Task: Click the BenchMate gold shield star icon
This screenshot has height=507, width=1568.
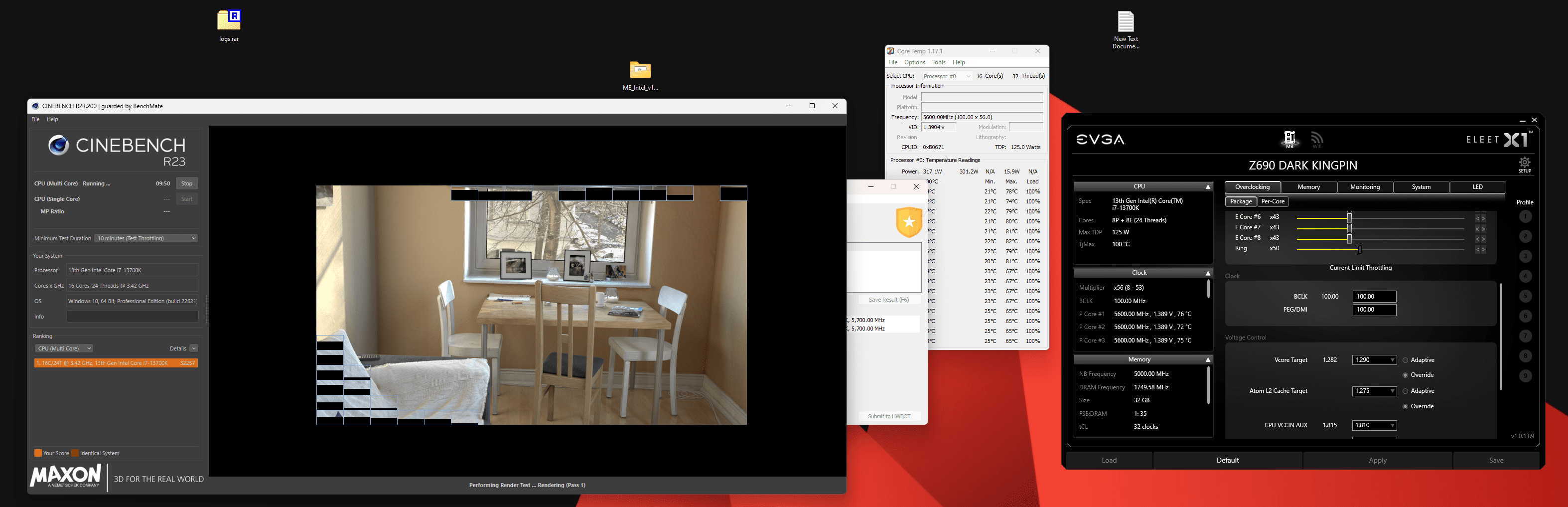Action: 909,222
